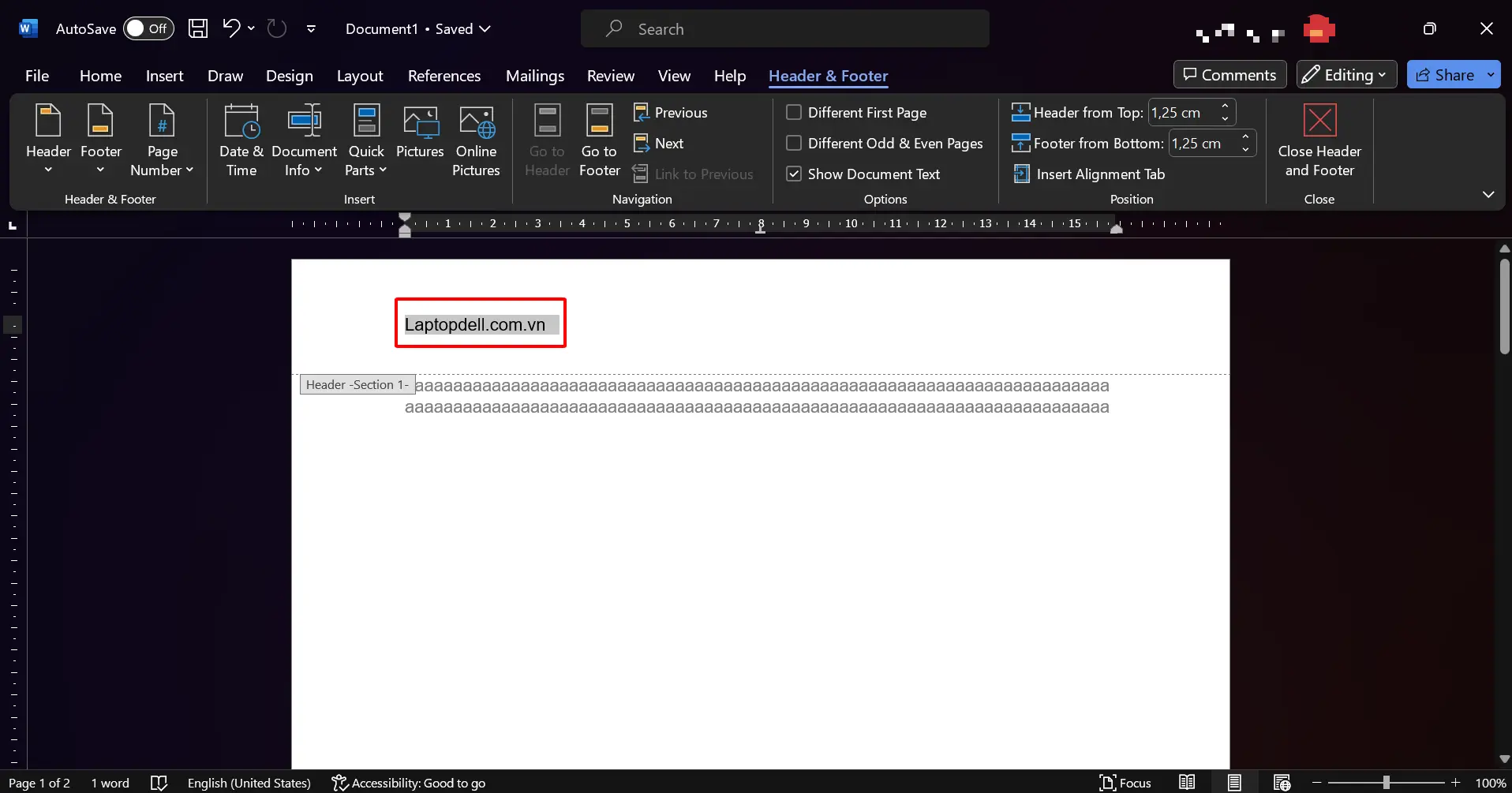1512x793 pixels.
Task: Open the Design tab
Action: tap(289, 76)
